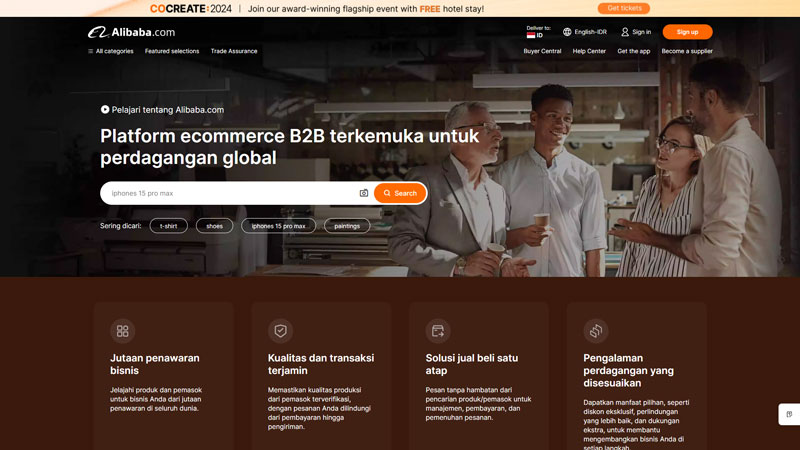
Task: Click the floating feedback icon at right edge
Action: click(x=789, y=414)
